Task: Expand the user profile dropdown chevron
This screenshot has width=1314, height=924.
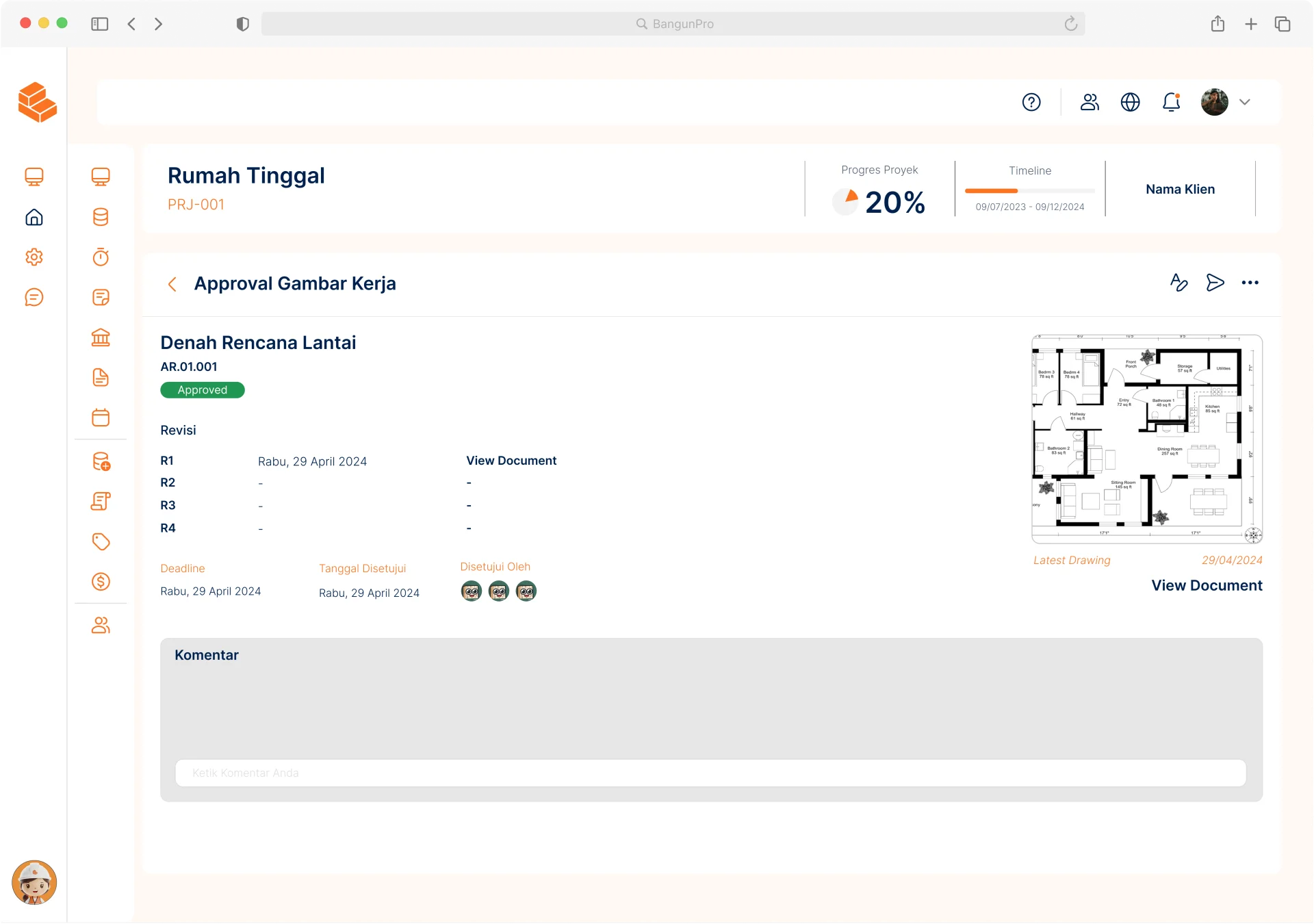Action: [1245, 102]
